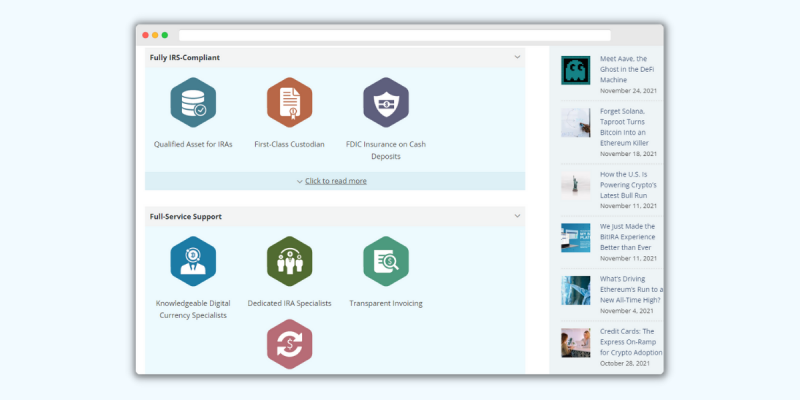Open article 'We Just Made the BitIRA Experience Better'
Viewport: 800px width, 400px height.
coord(628,237)
